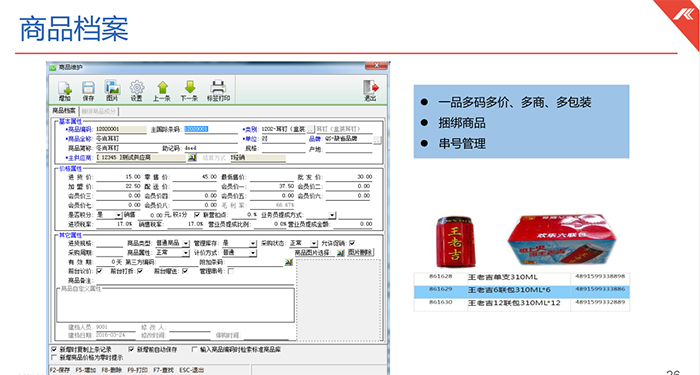Screen dimensions: 700x375
Task: Toggle the 允许促销 checkbox
Action: [x=352, y=243]
